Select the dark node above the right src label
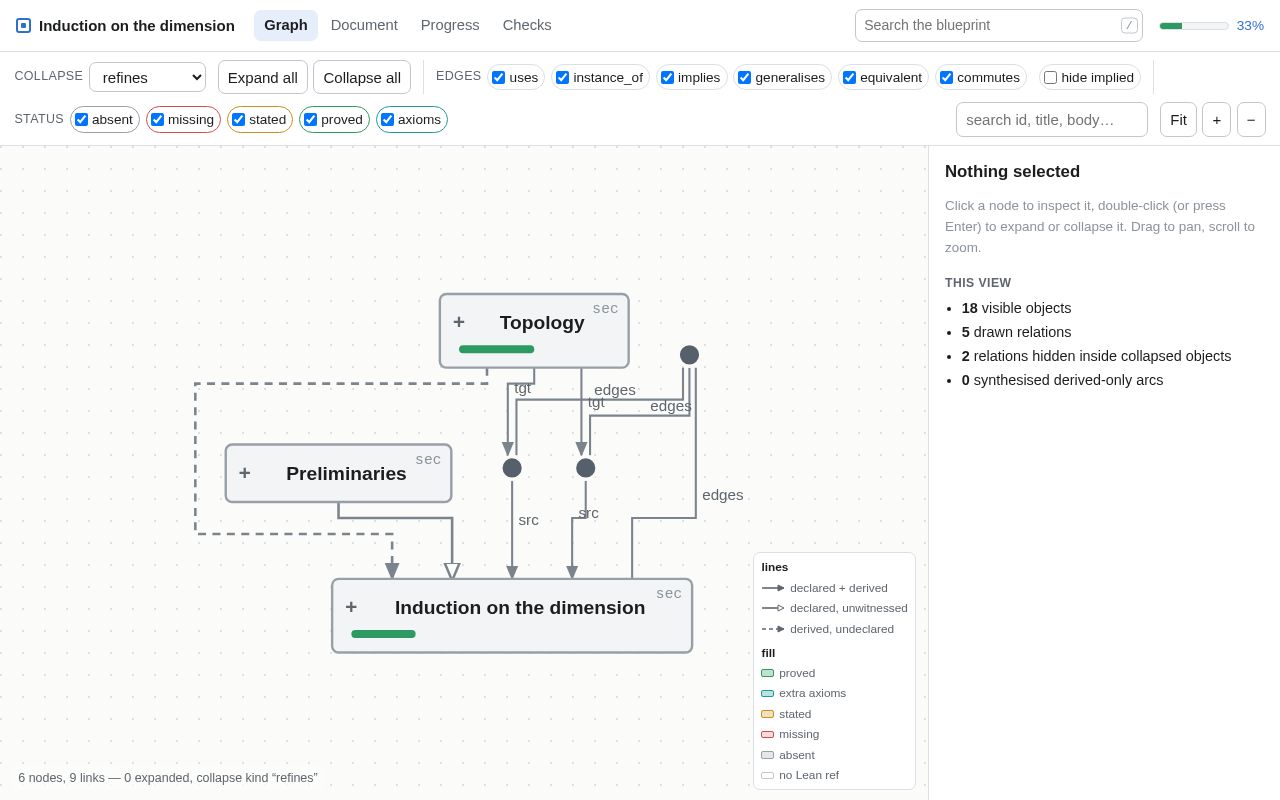1280x800 pixels. (586, 468)
